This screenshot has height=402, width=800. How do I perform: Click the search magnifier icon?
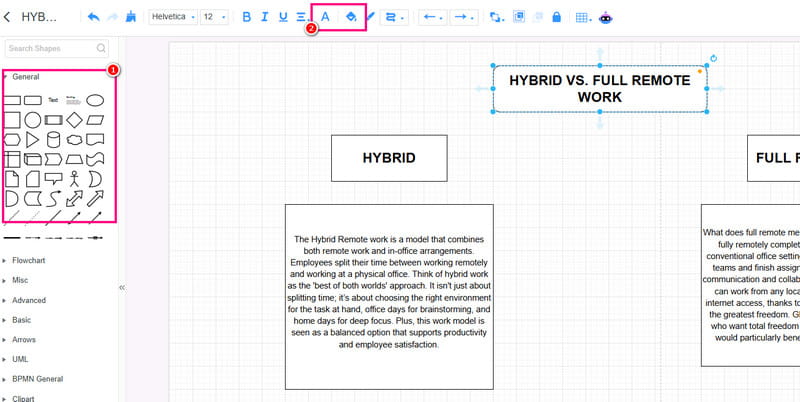pyautogui.click(x=101, y=48)
